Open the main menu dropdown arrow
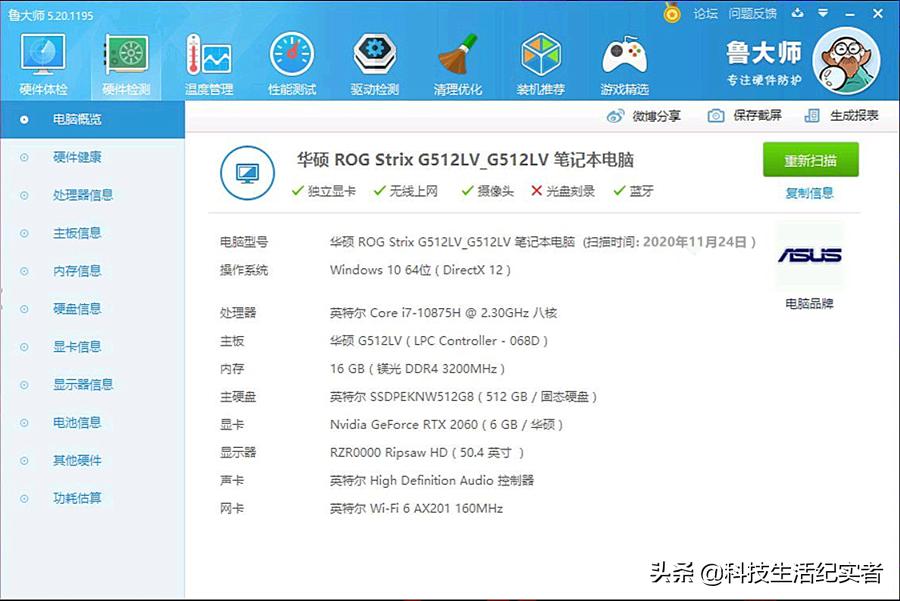 (x=825, y=14)
